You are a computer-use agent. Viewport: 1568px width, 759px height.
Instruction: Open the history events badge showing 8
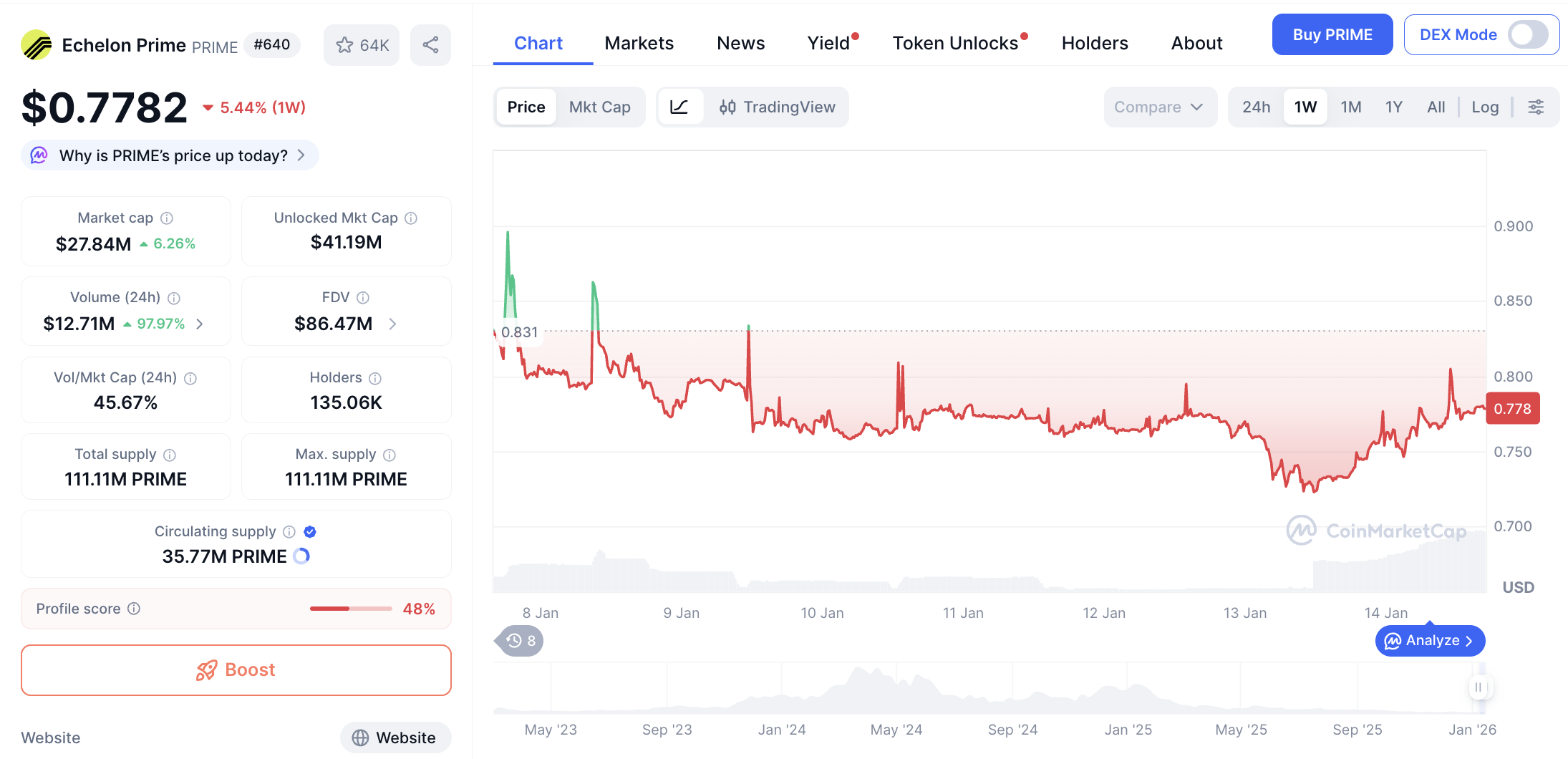pos(521,641)
